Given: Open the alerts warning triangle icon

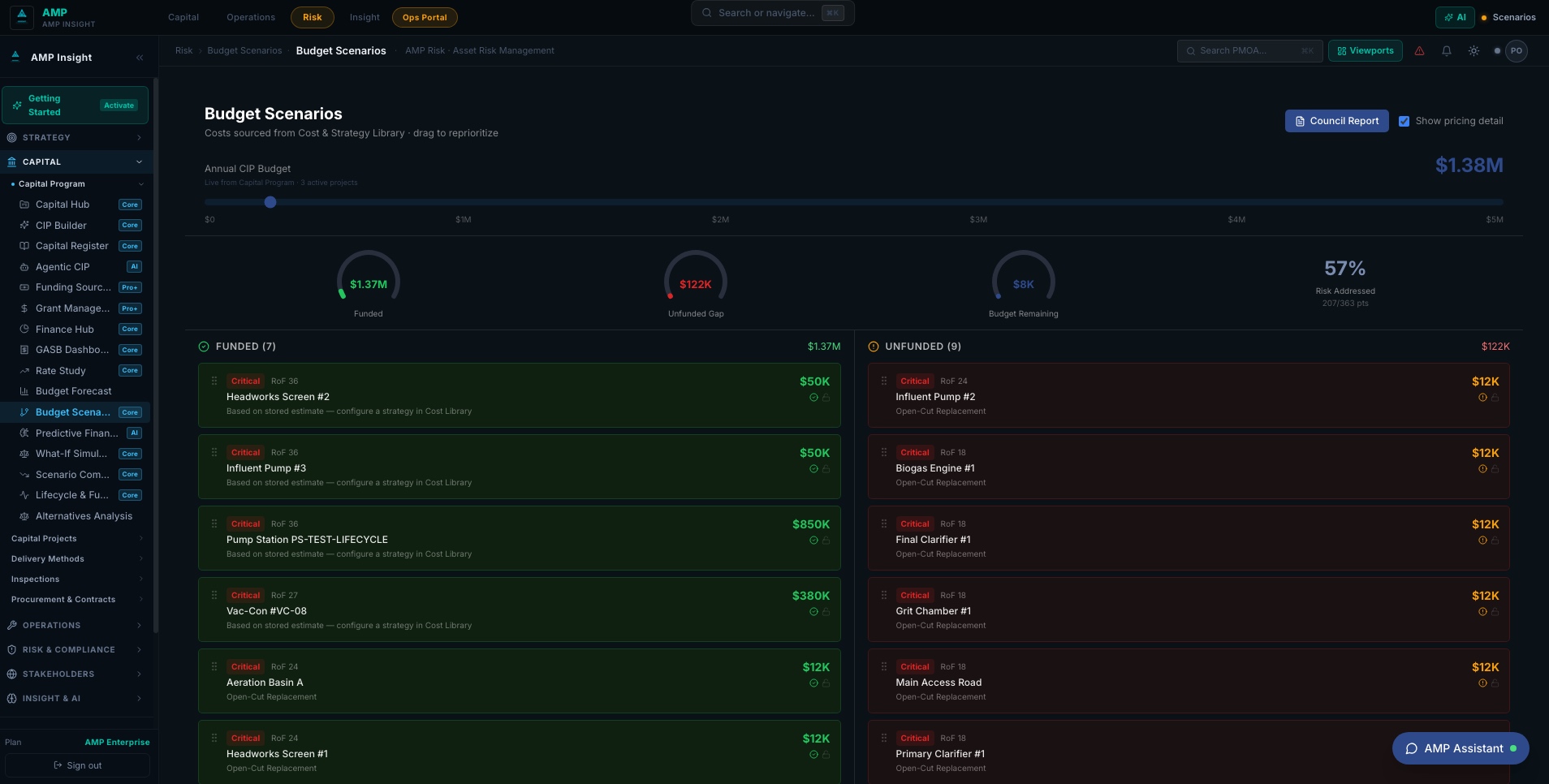Looking at the screenshot, I should tap(1419, 50).
